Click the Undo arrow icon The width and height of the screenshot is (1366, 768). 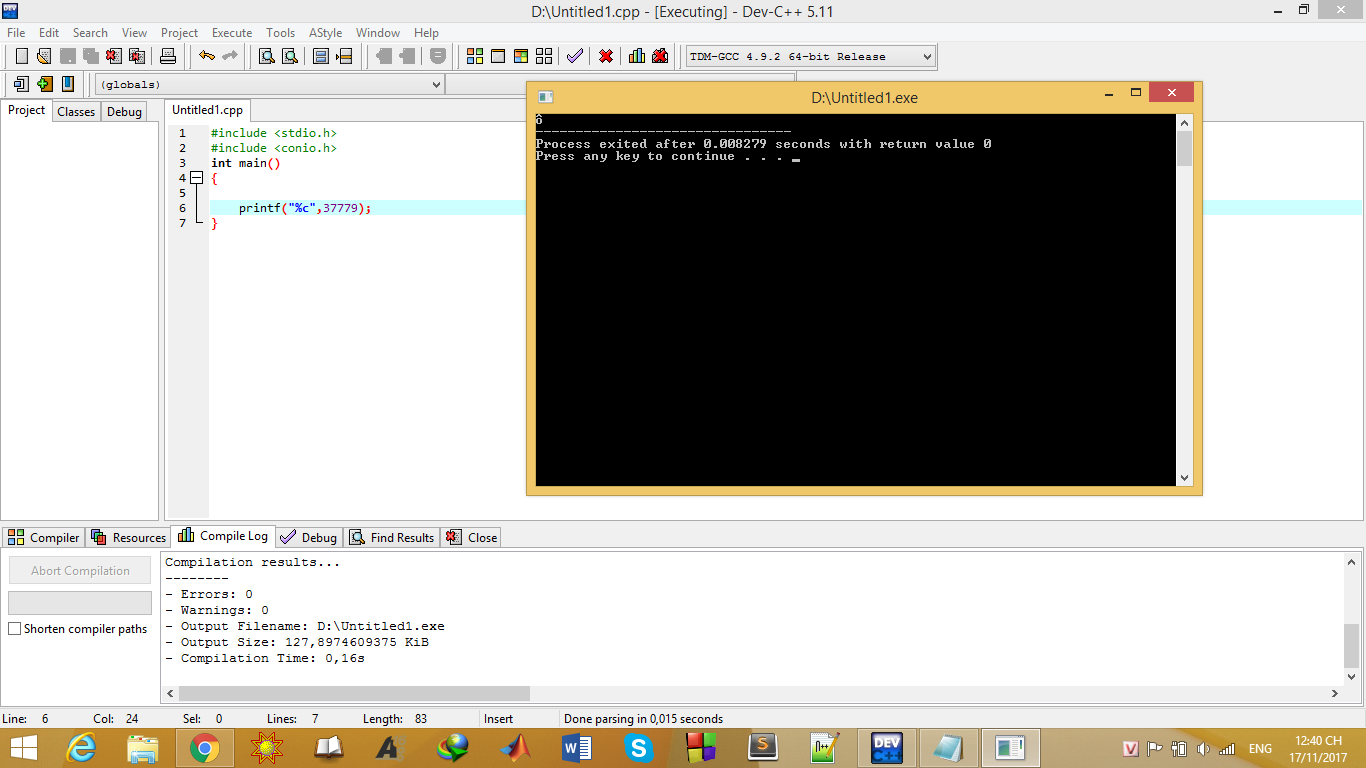tap(207, 56)
